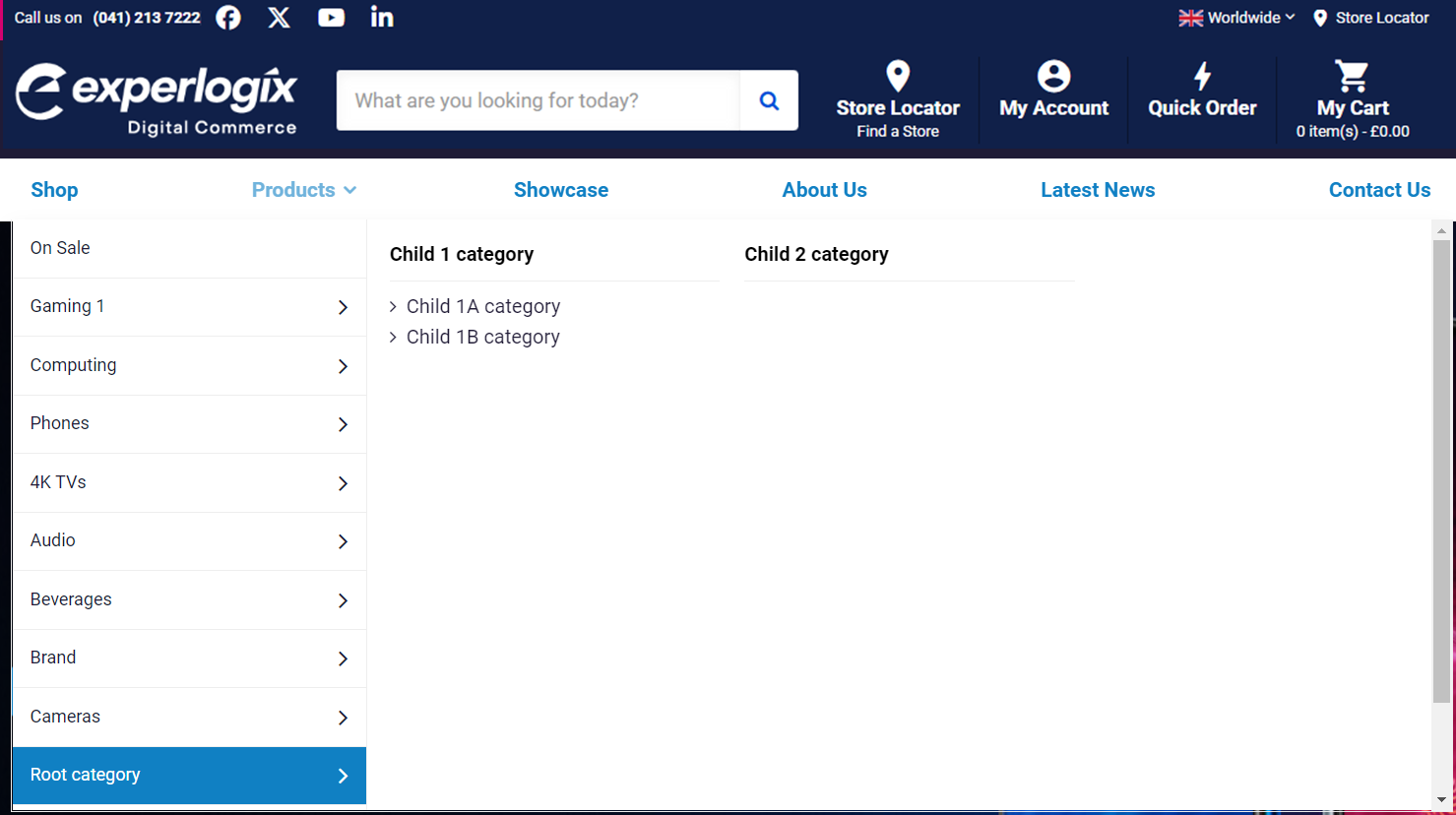Open the My Cart shopping cart
The height and width of the screenshot is (815, 1456).
(x=1352, y=77)
